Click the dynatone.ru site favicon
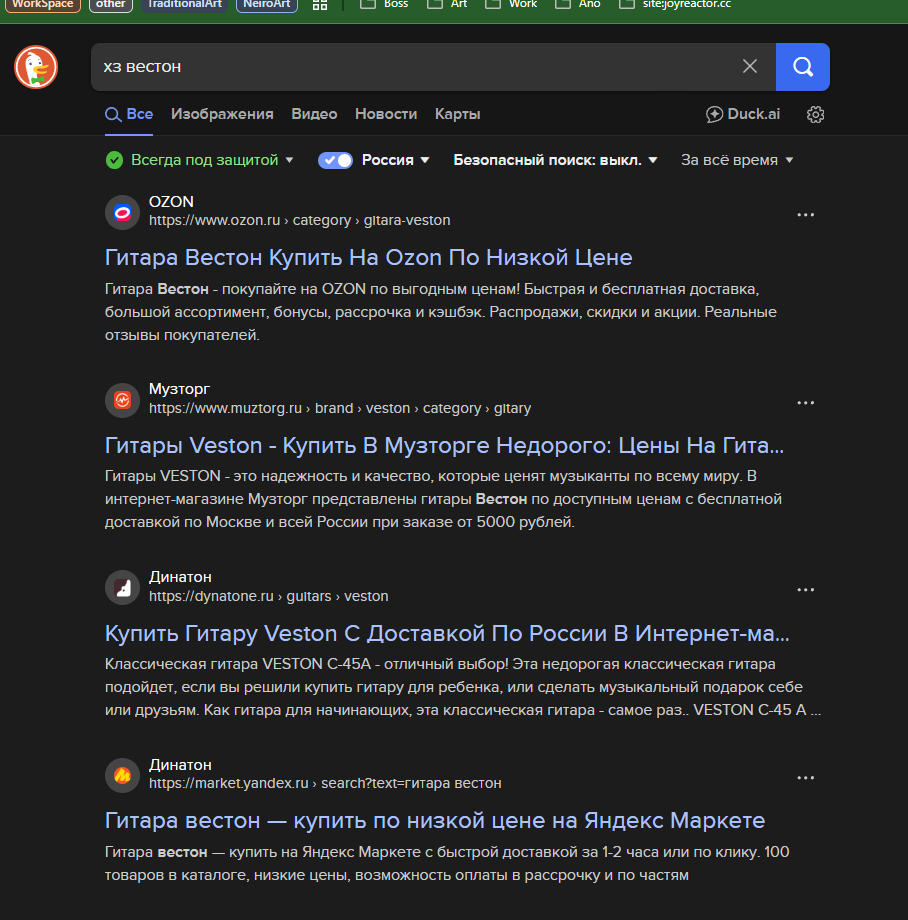This screenshot has height=920, width=908. (x=122, y=587)
